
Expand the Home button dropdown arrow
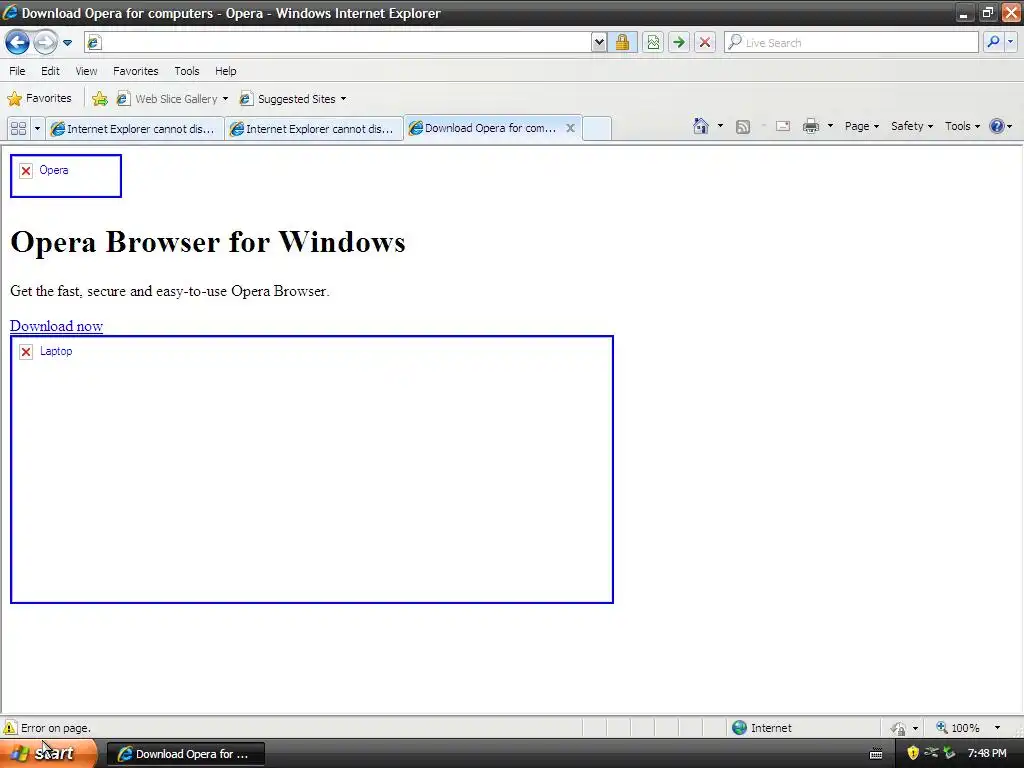[x=720, y=126]
